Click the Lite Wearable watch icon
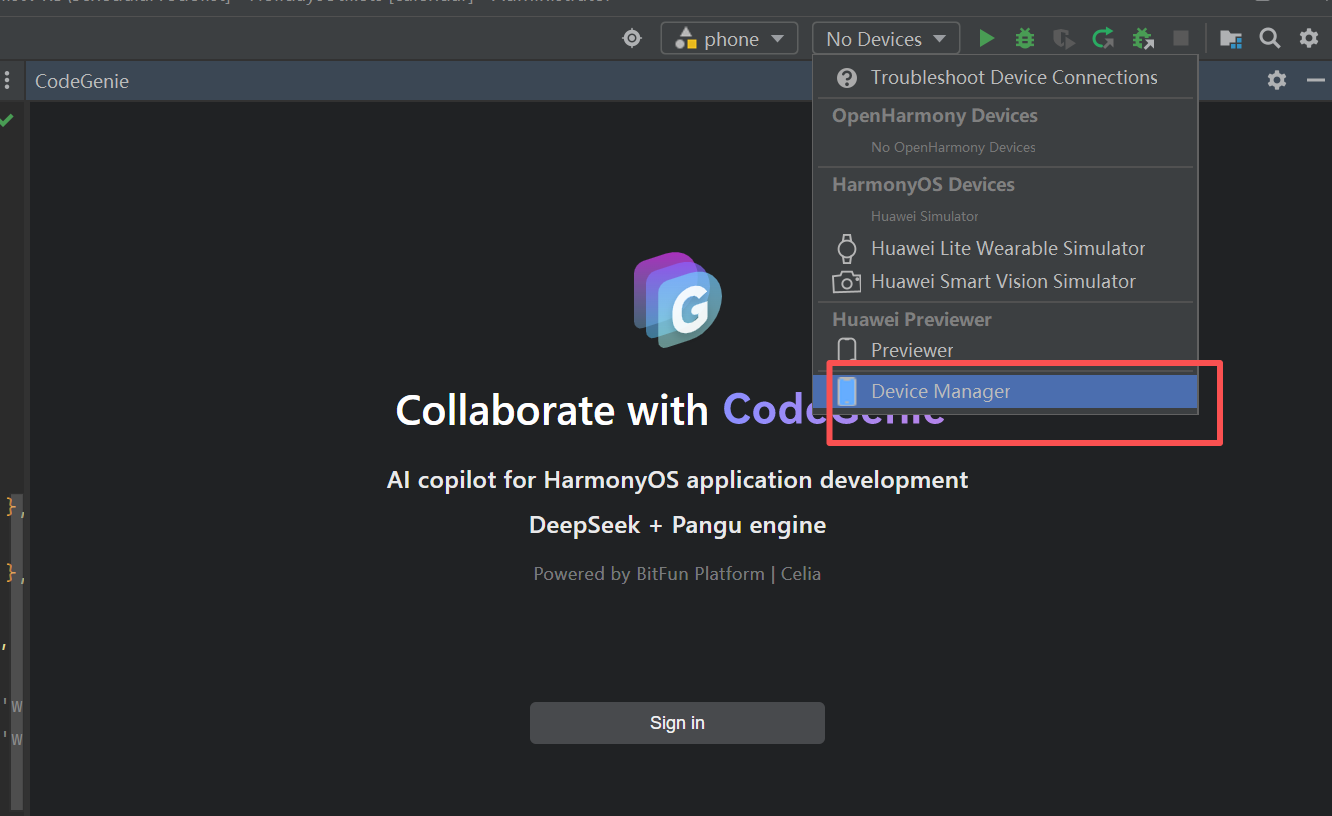Viewport: 1332px width, 816px height. [847, 248]
